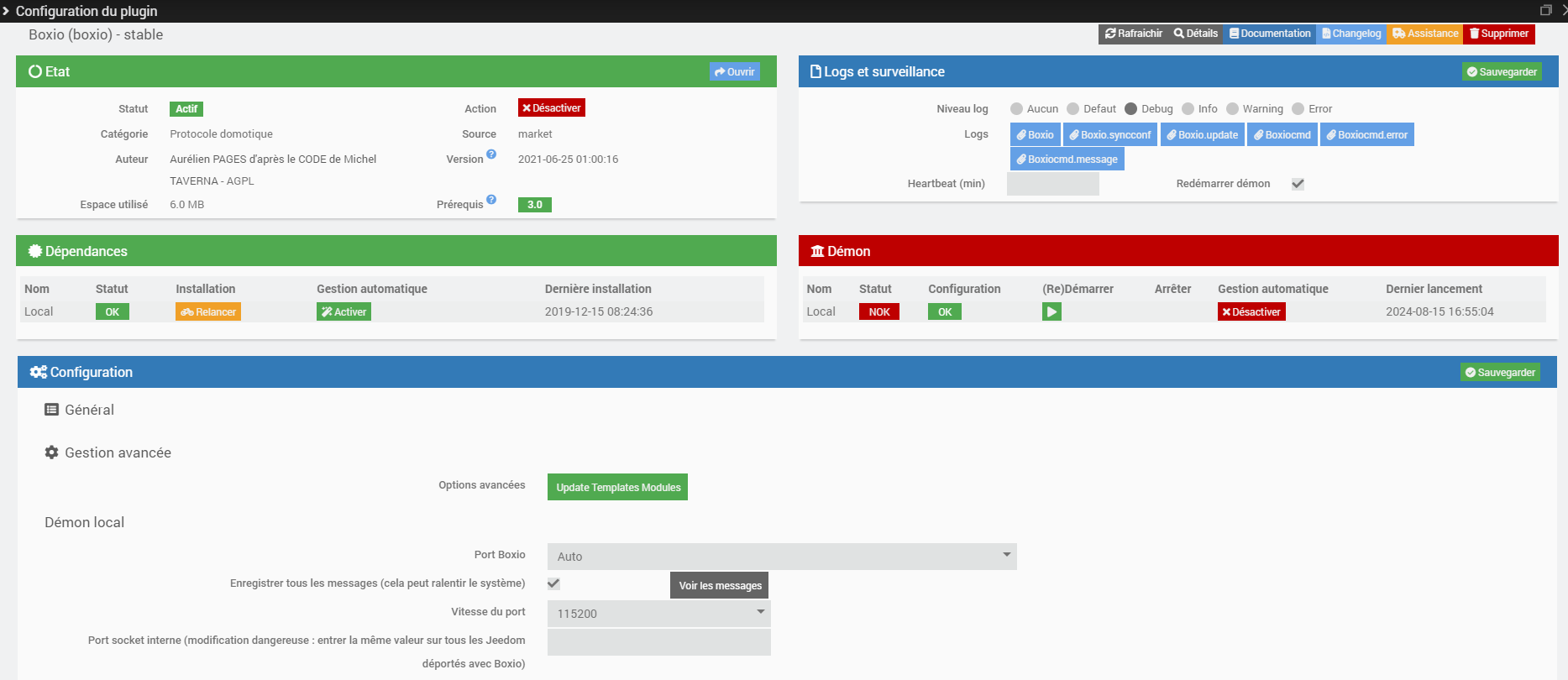Click the Ouvrir button in Etat panel
This screenshot has height=680, width=1568.
735,72
